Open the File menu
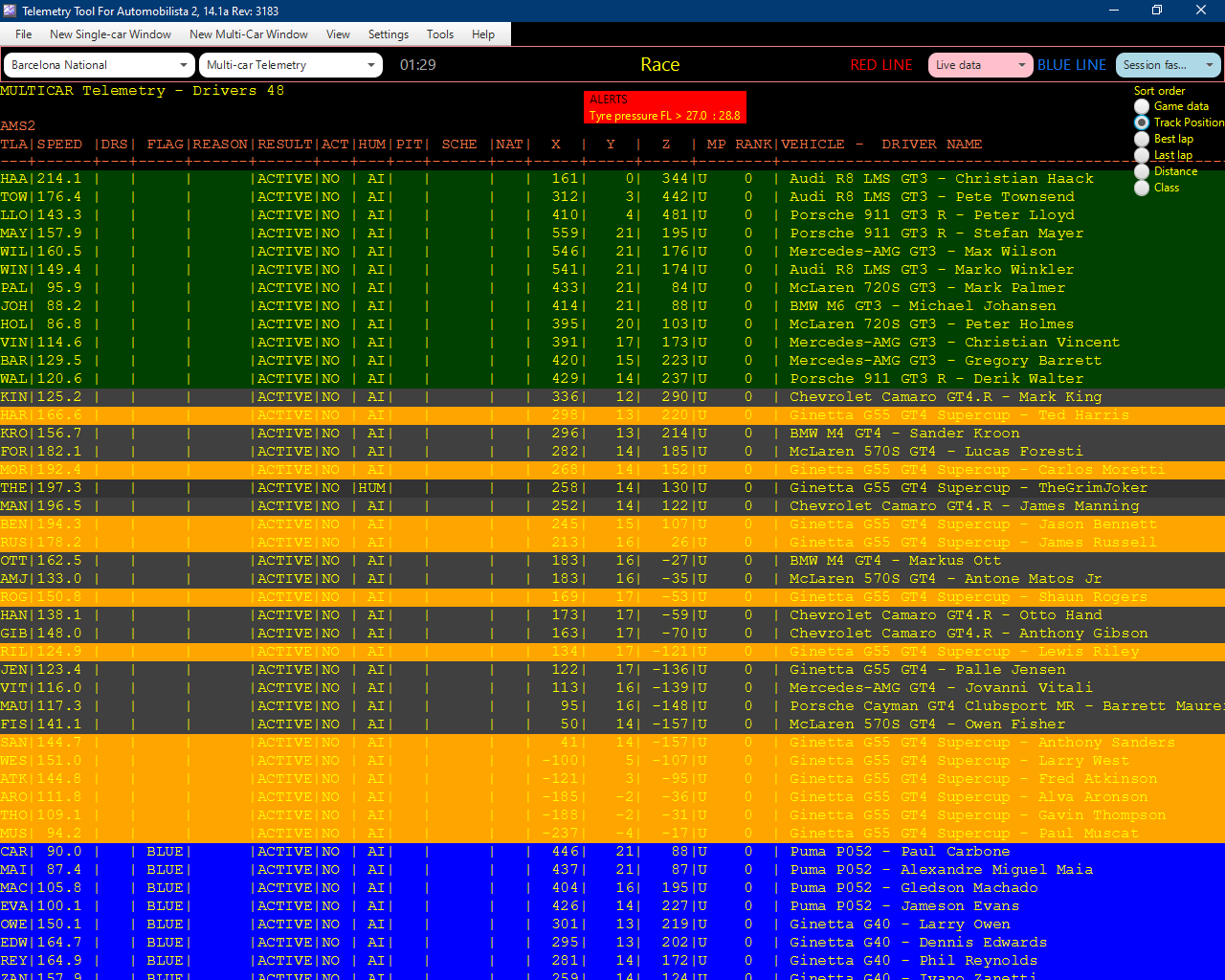This screenshot has width=1225, height=980. click(x=24, y=34)
